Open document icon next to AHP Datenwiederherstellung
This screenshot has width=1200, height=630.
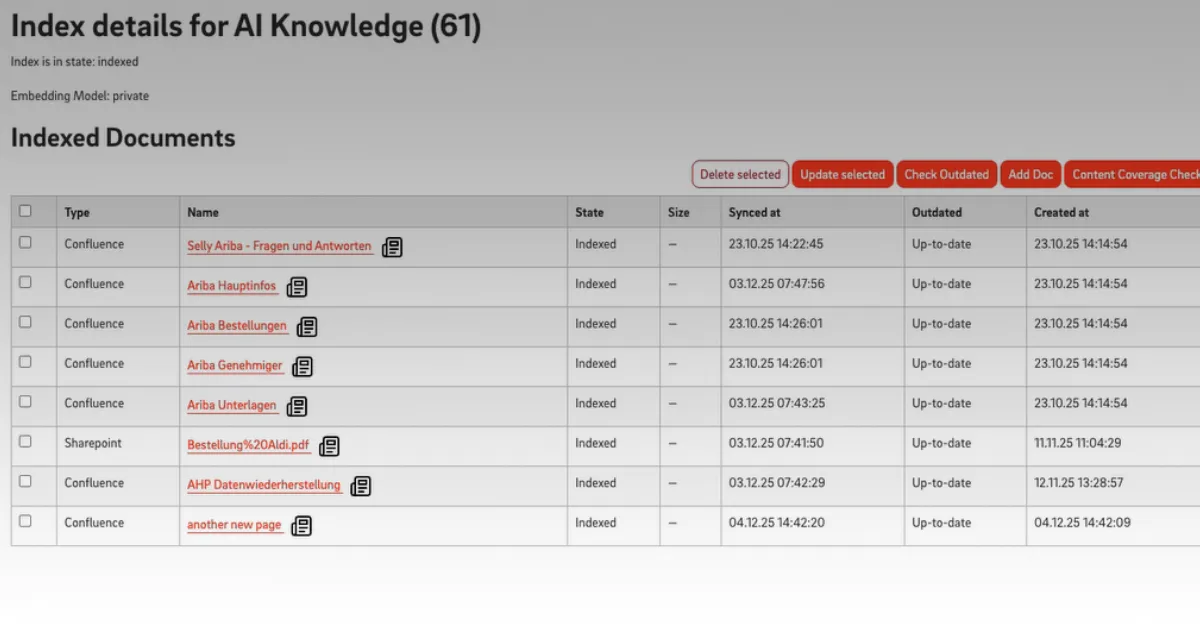coord(361,486)
